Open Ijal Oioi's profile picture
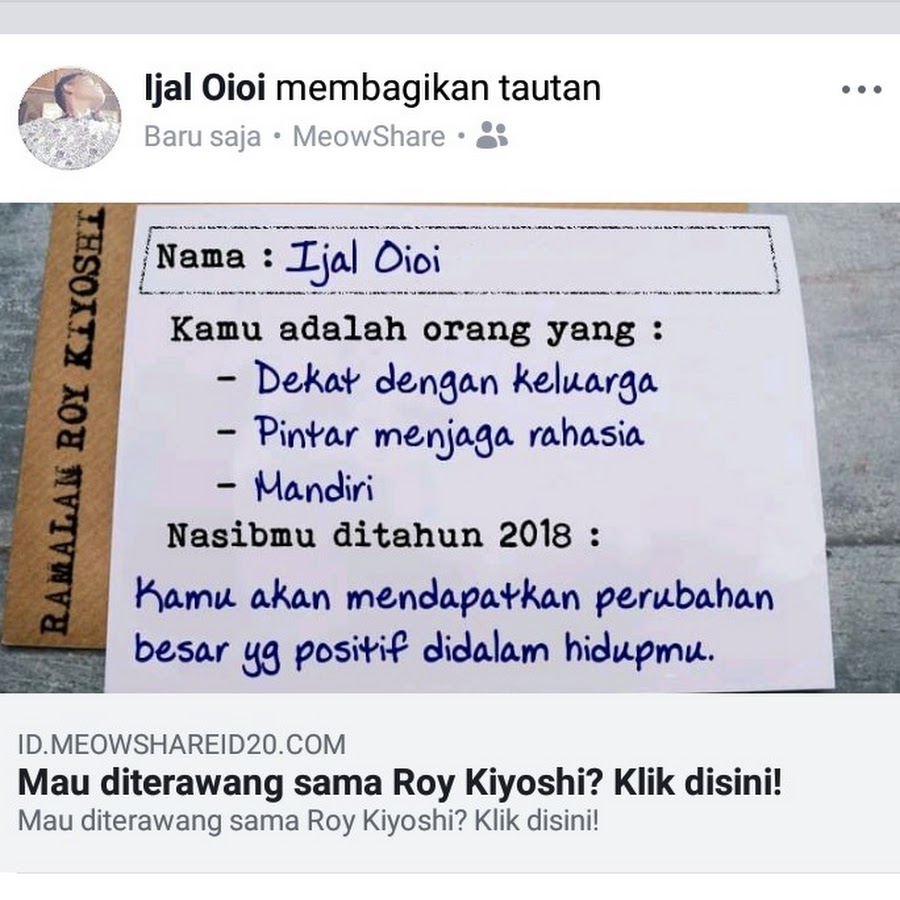 click(x=69, y=118)
